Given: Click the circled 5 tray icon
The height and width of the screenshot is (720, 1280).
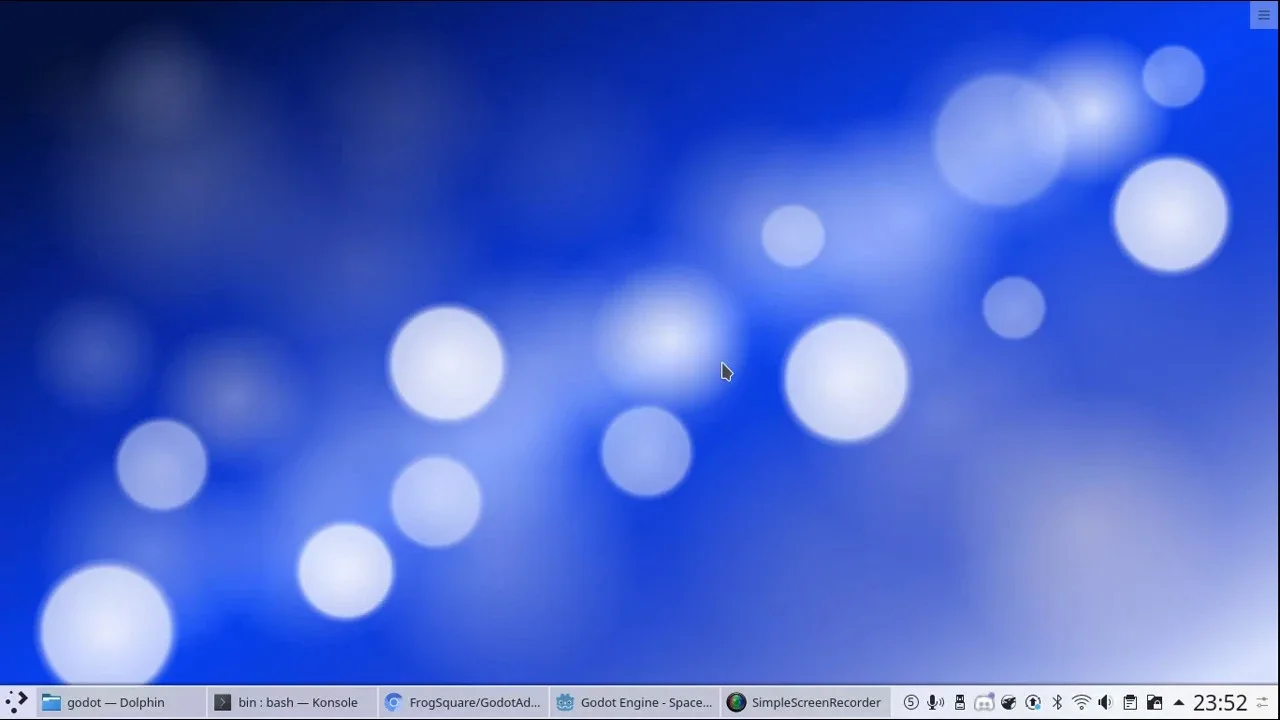Looking at the screenshot, I should click(x=911, y=702).
